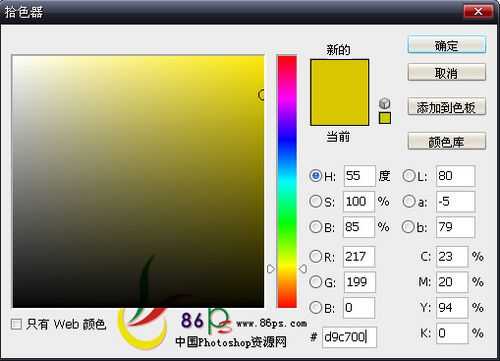Click the Lab b field showing 79
Image resolution: width=500 pixels, height=361 pixels.
pos(455,227)
